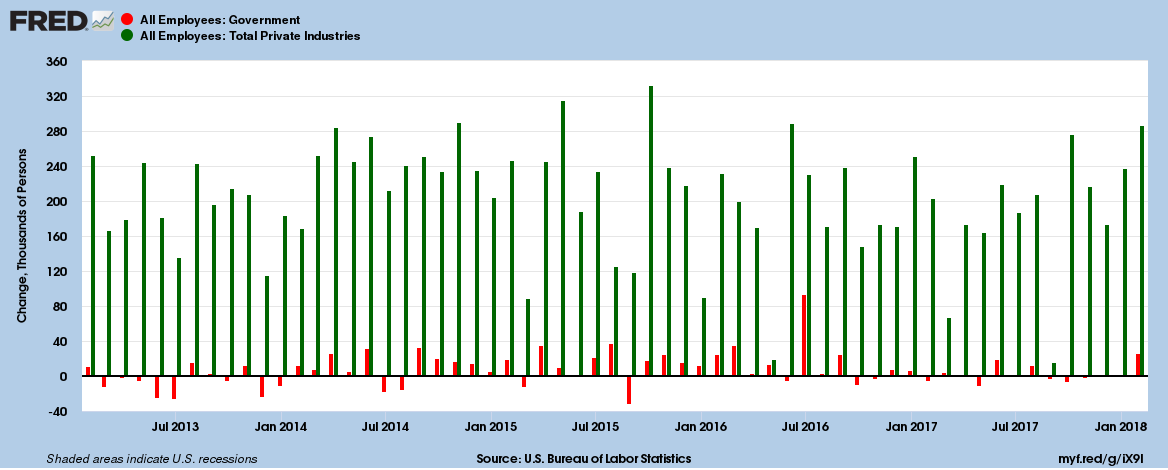Toggle the 'All Employees: Government' legend label
1168x470 pixels.
coord(219,20)
